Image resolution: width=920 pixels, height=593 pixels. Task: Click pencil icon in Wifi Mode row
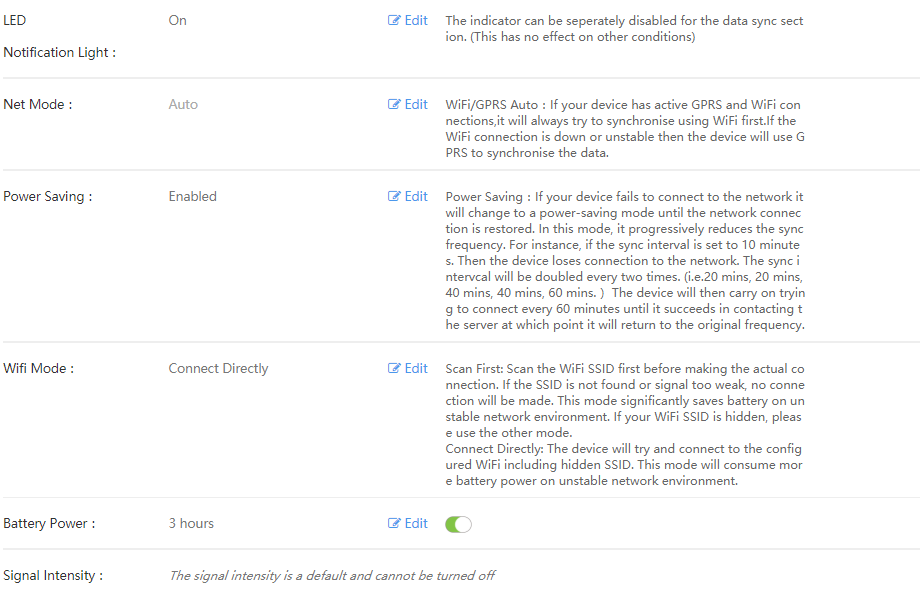(394, 368)
